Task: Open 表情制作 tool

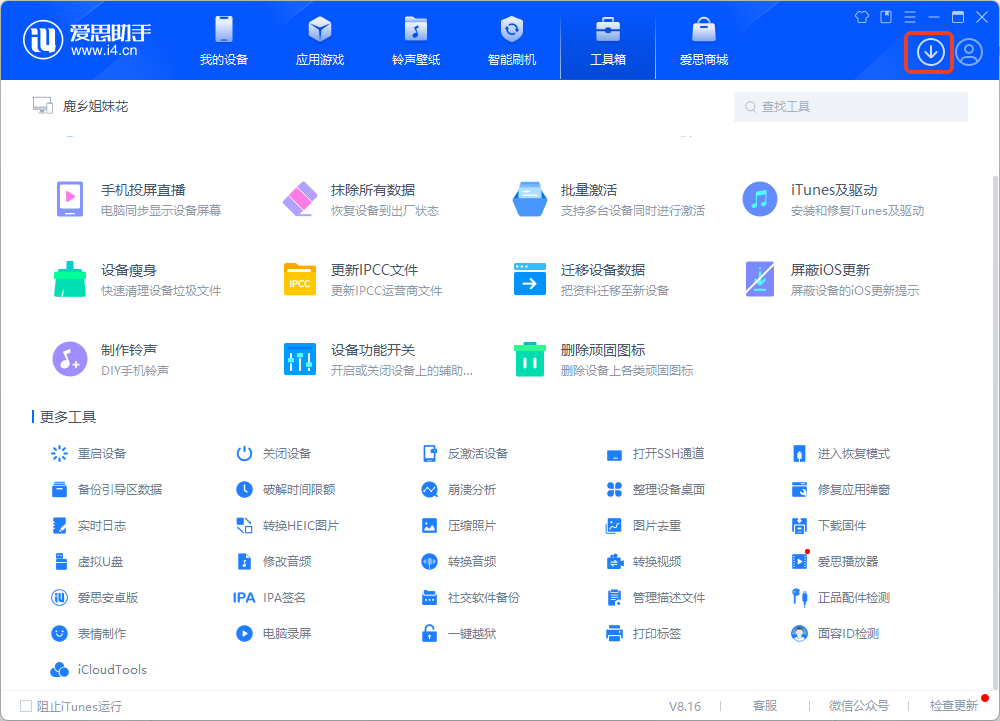Action: click(89, 634)
